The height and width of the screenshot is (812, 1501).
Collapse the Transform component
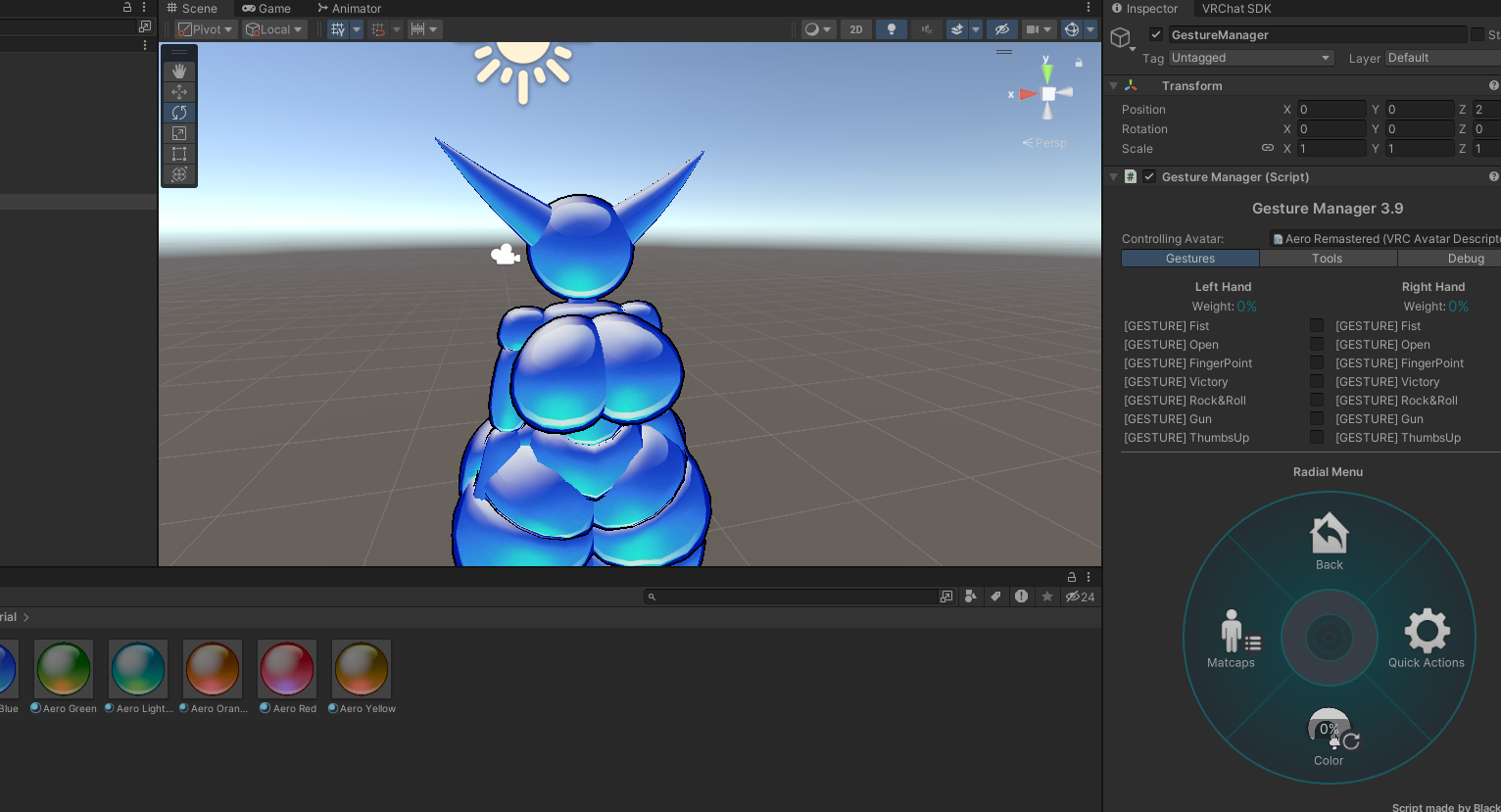[1114, 86]
